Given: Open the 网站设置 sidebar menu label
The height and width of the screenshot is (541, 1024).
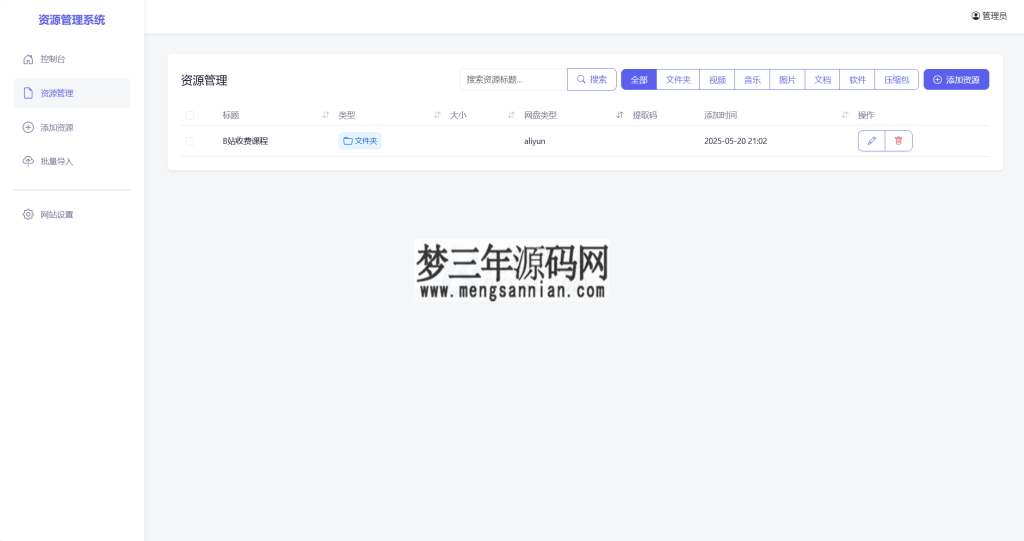Looking at the screenshot, I should 57,214.
